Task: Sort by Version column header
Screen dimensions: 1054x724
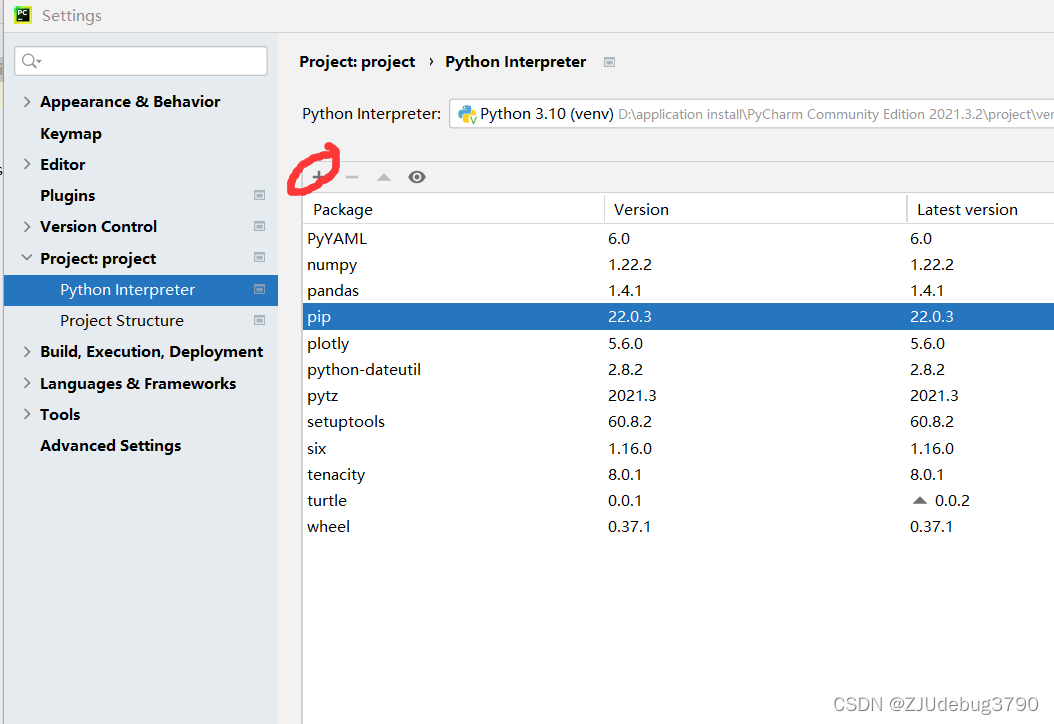Action: tap(756, 210)
